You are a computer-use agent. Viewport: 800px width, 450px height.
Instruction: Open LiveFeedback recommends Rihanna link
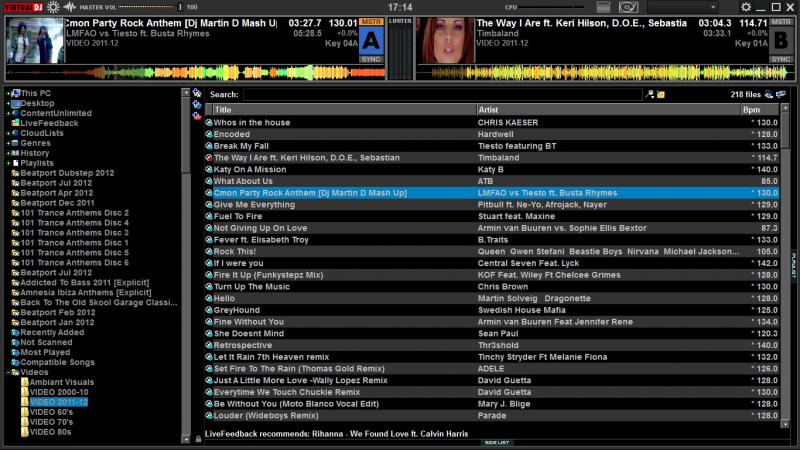(x=336, y=434)
